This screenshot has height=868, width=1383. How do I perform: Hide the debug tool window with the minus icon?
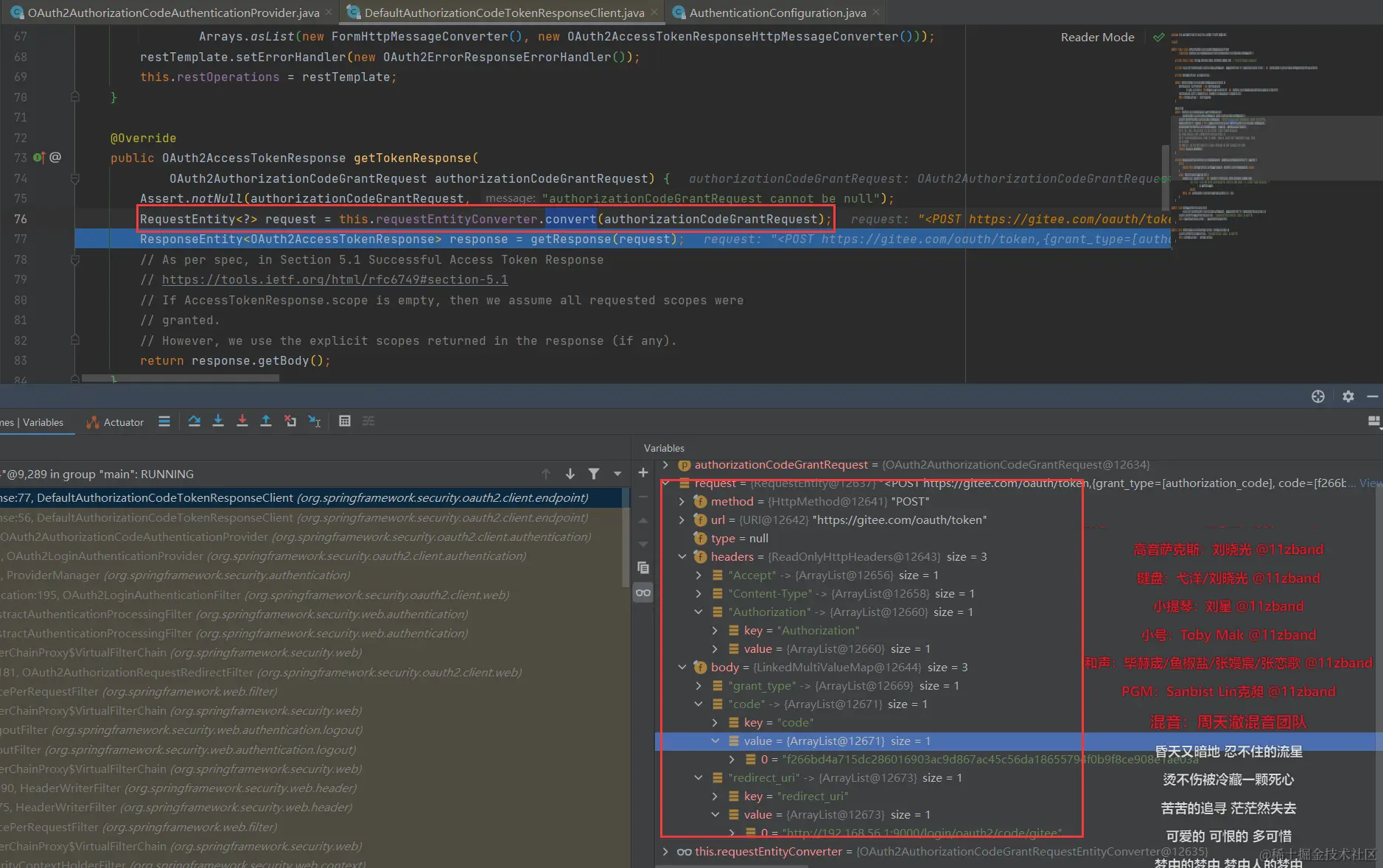click(1373, 396)
